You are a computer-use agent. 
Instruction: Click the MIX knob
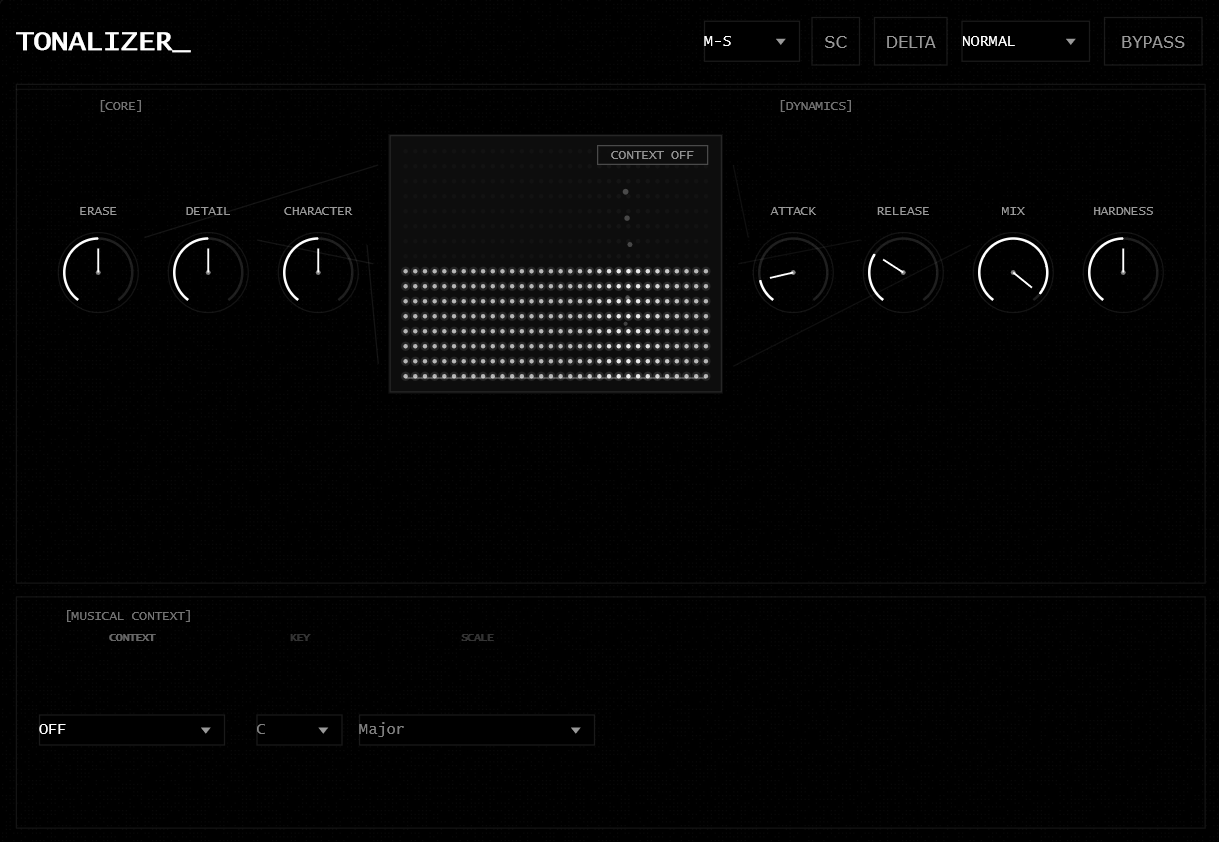1013,272
